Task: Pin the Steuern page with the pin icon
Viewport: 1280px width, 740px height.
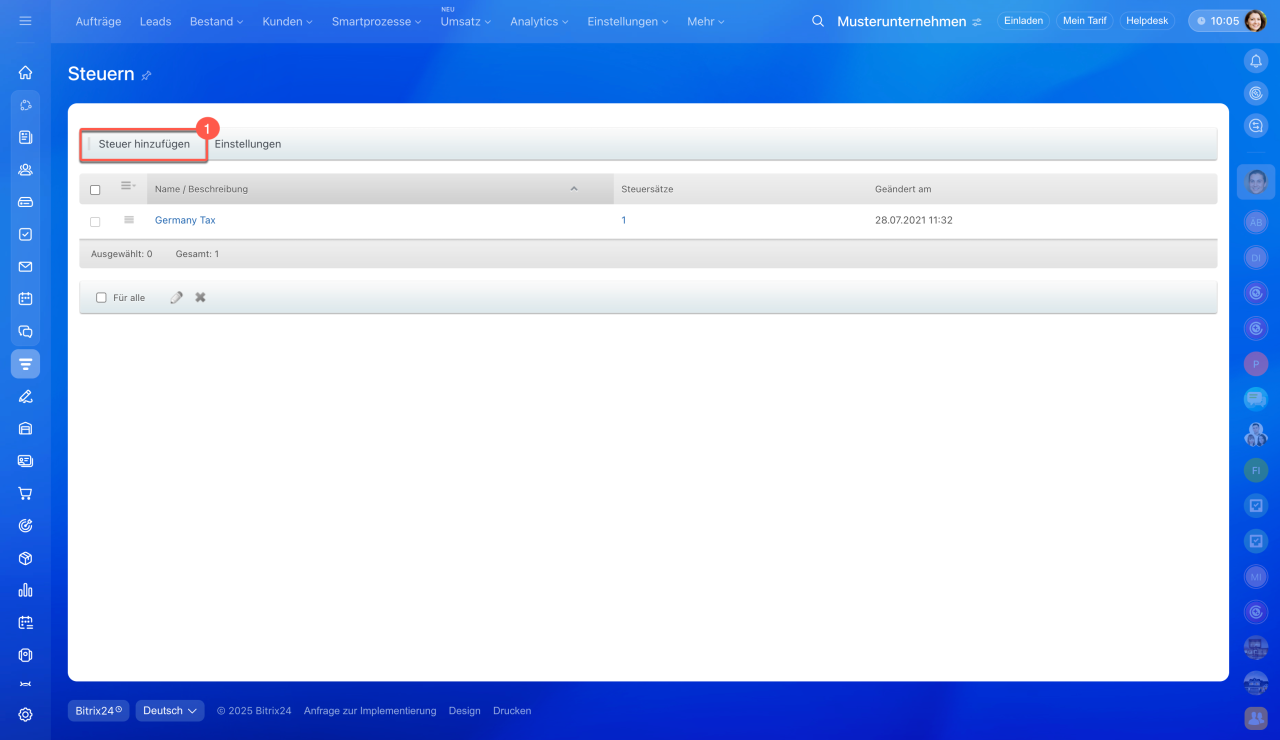Action: [x=147, y=75]
